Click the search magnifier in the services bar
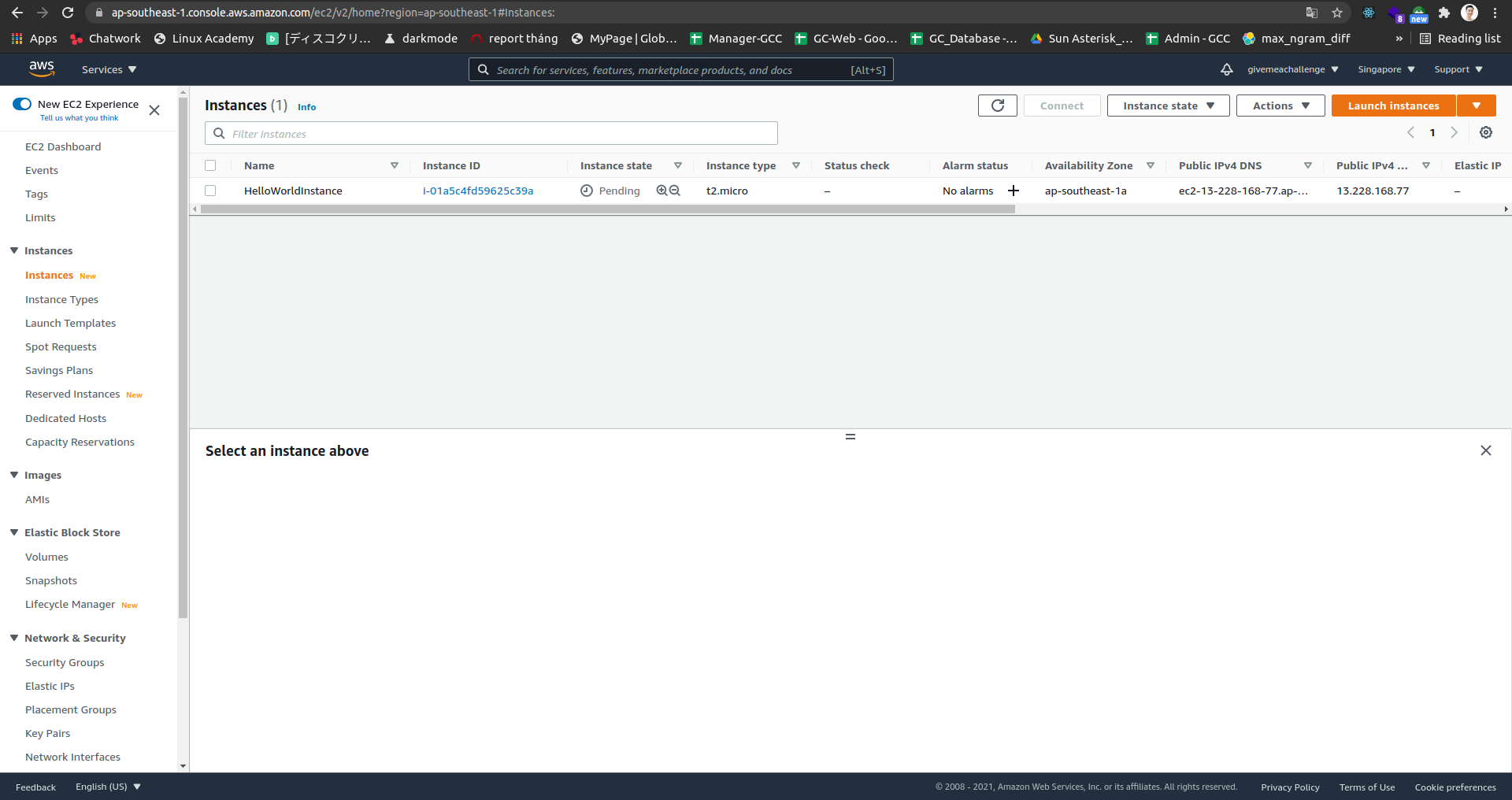The image size is (1512, 800). pyautogui.click(x=483, y=69)
